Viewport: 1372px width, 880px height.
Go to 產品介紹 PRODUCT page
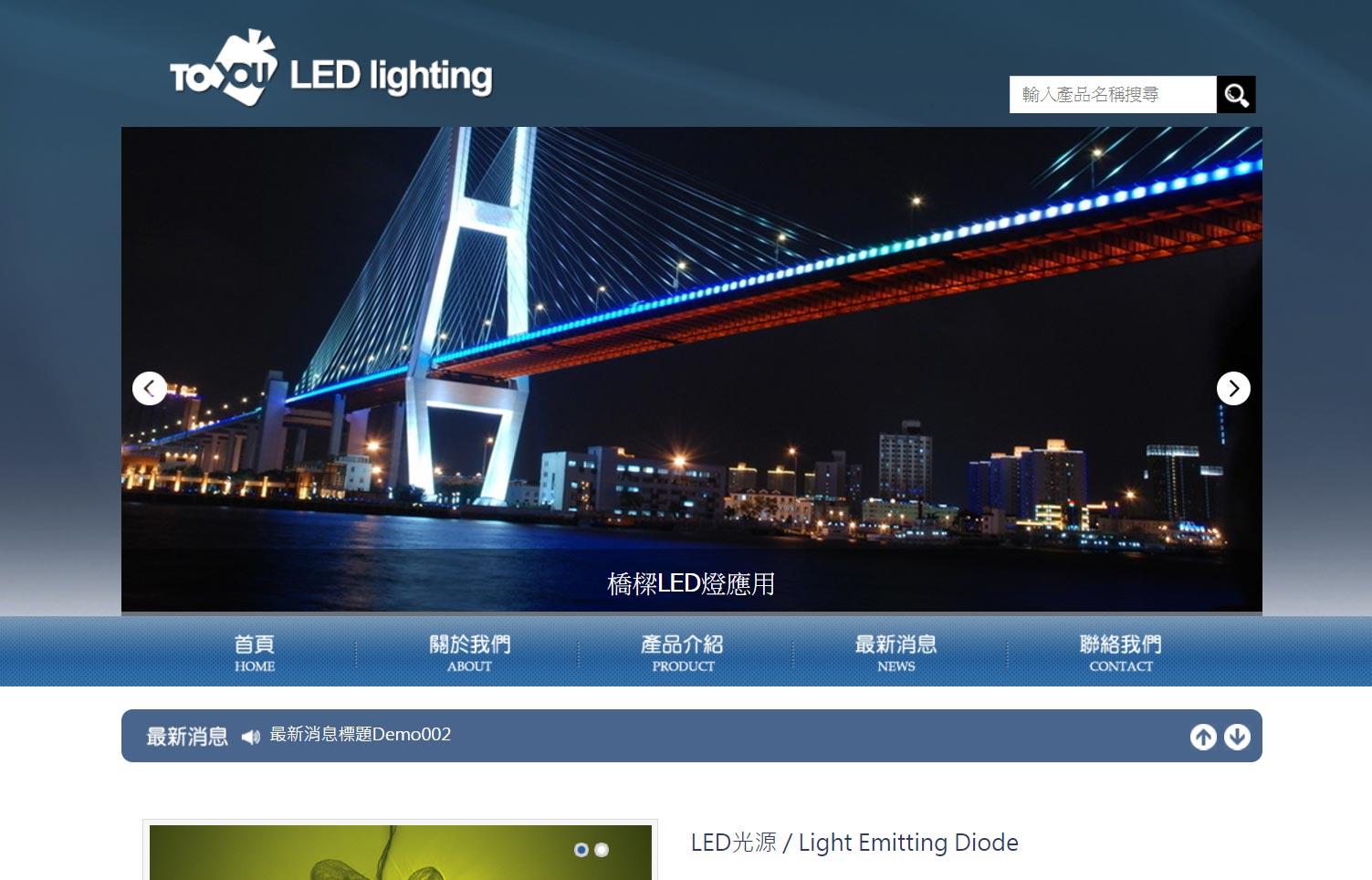pyautogui.click(x=683, y=654)
